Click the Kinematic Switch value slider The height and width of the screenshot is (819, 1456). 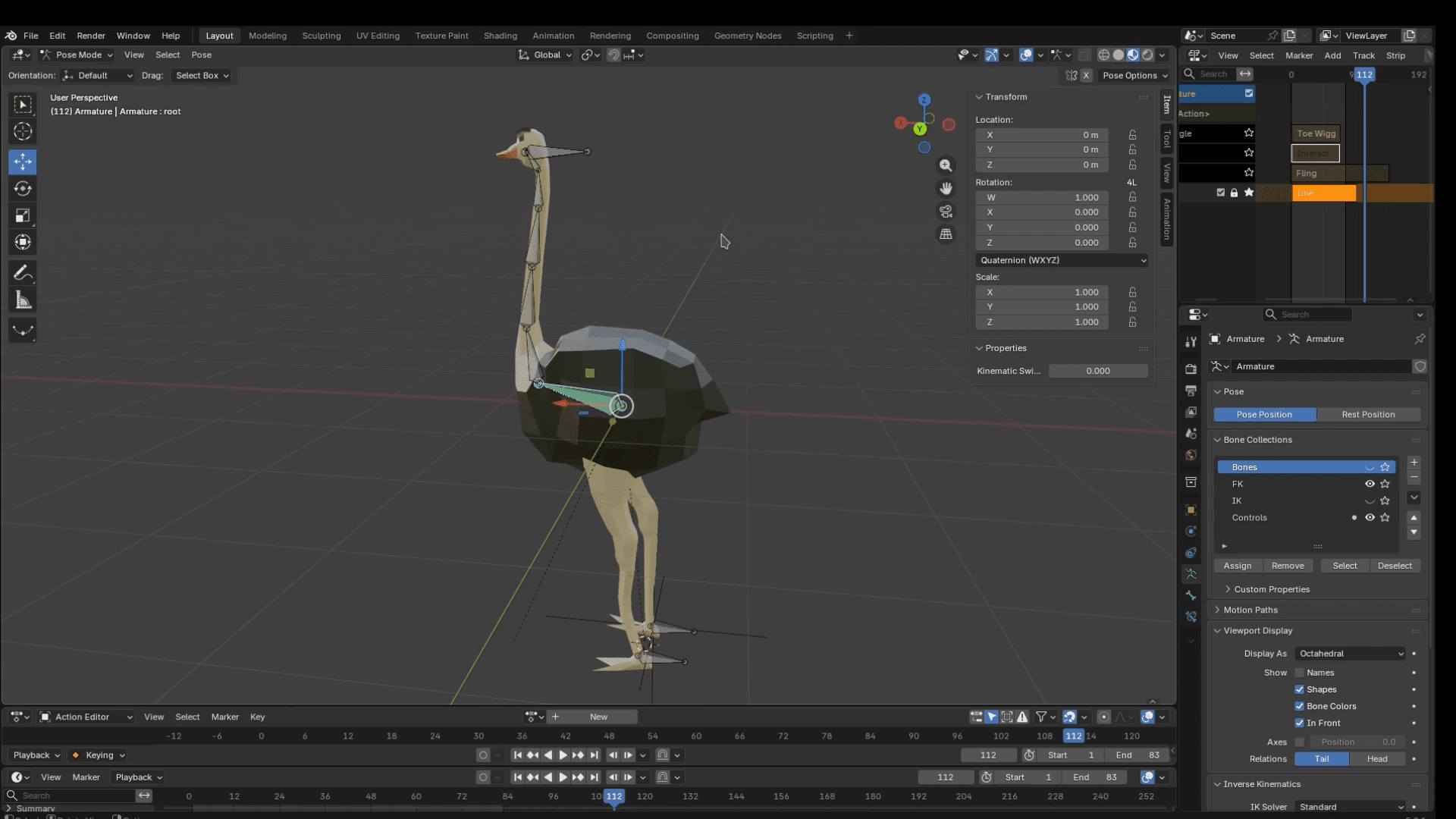pyautogui.click(x=1098, y=371)
